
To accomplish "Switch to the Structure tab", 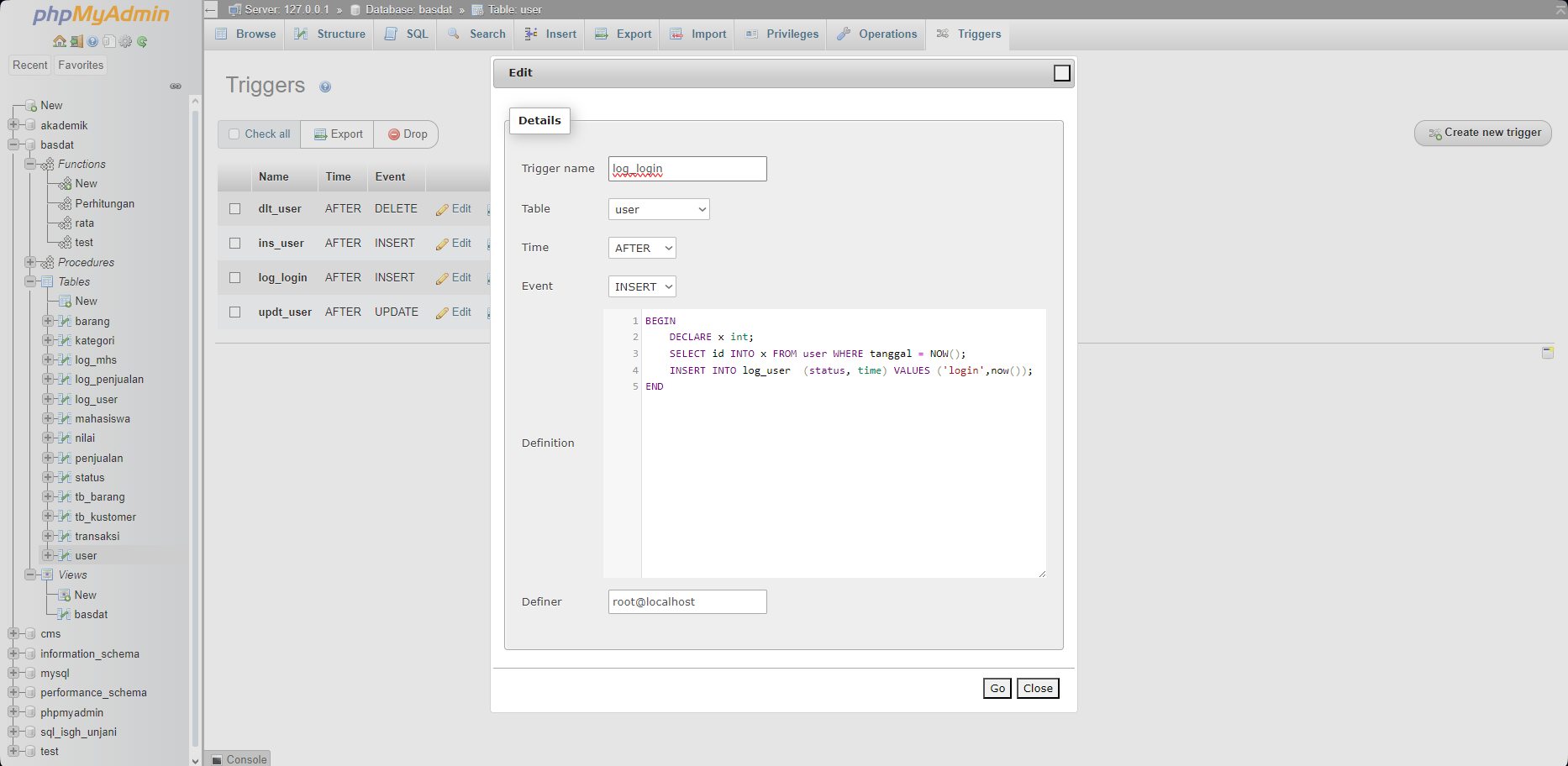I will pos(330,34).
